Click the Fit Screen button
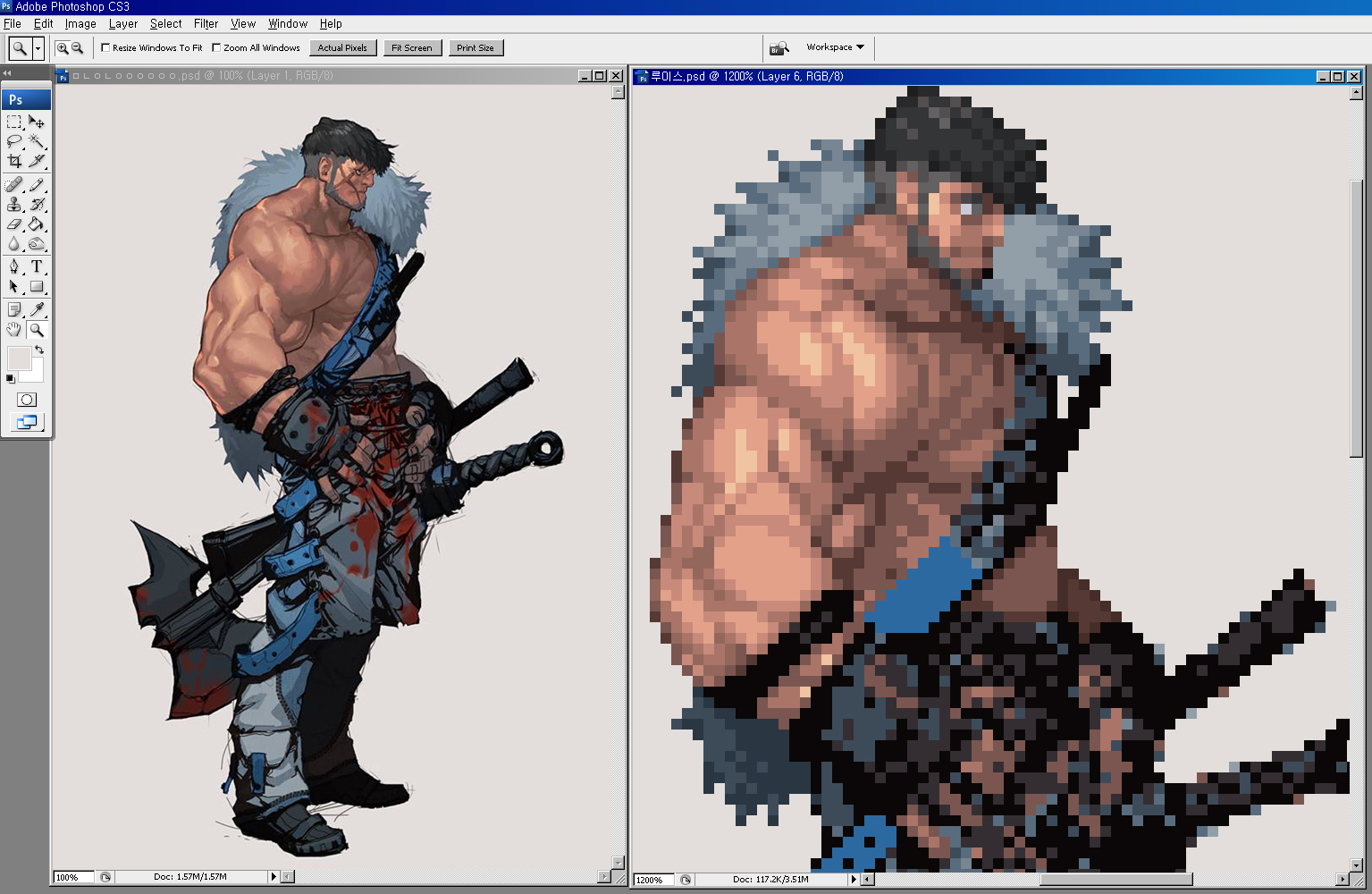The image size is (1372, 894). 411,48
